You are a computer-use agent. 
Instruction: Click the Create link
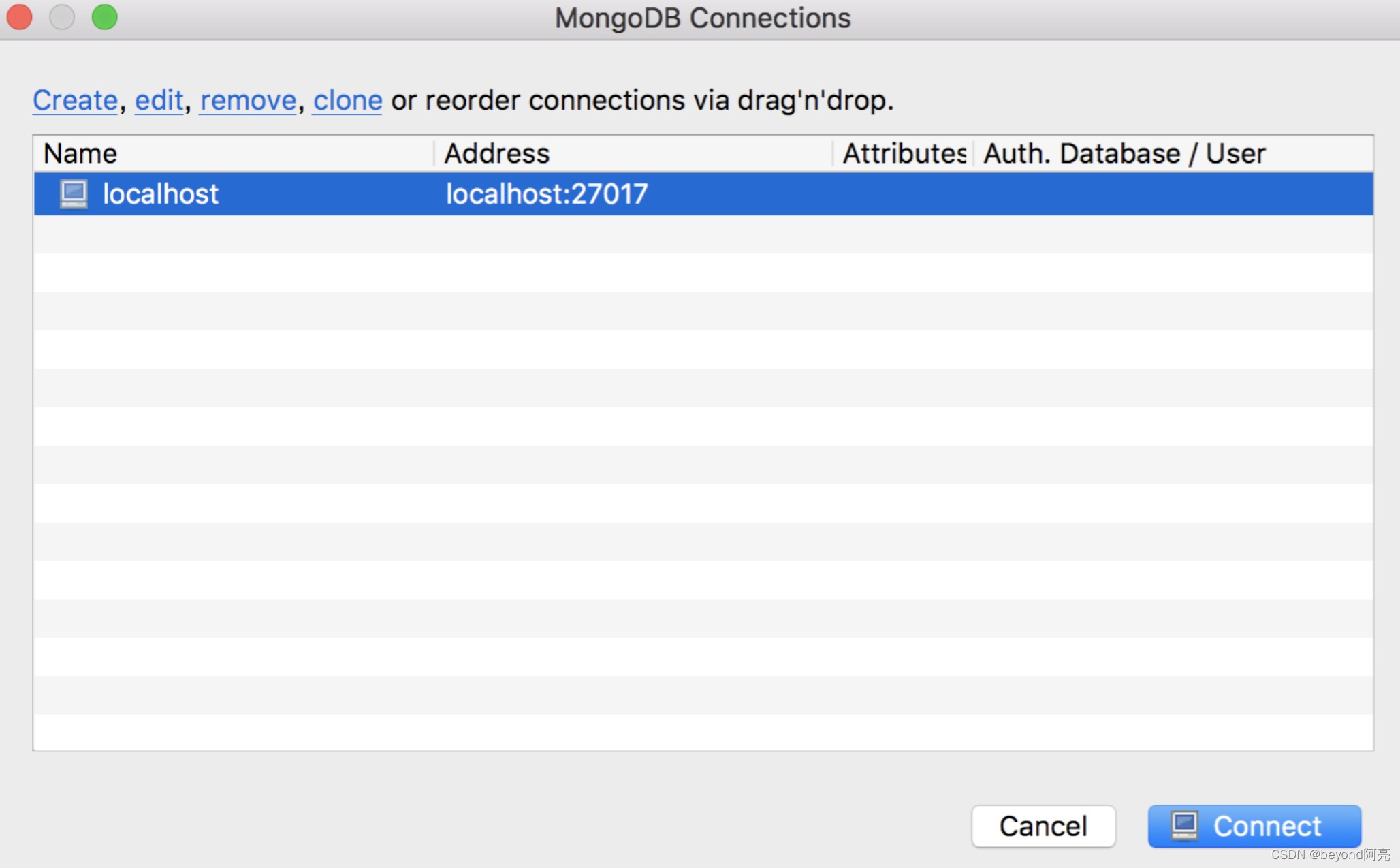[75, 100]
